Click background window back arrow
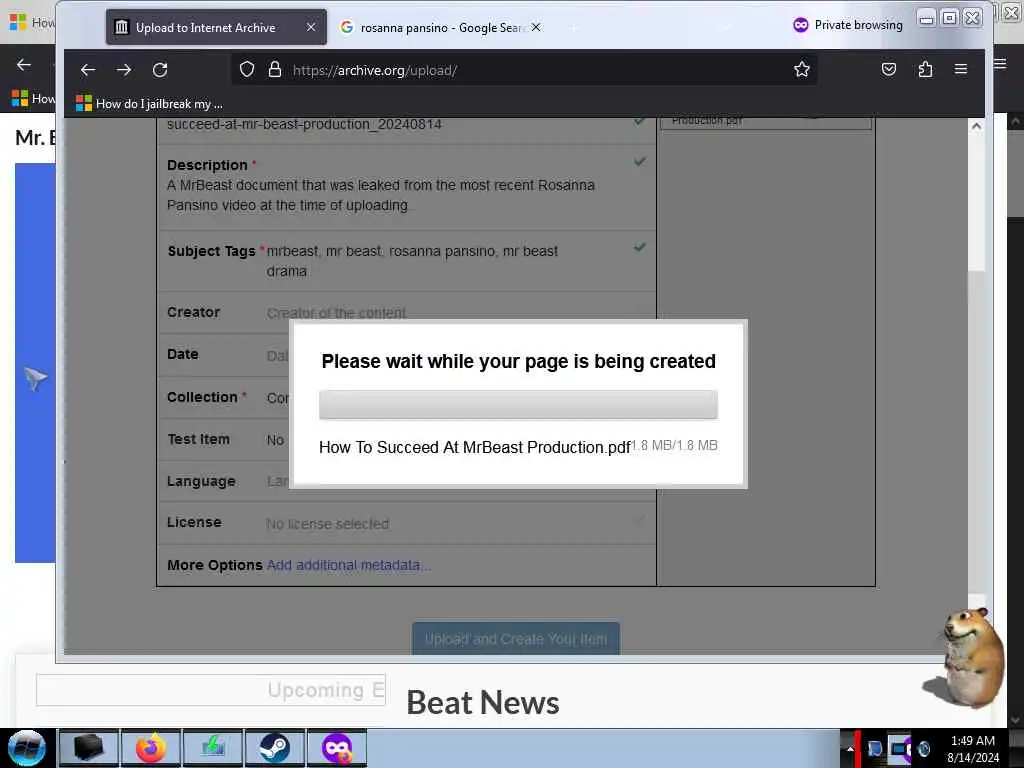The image size is (1024, 768). click(24, 65)
